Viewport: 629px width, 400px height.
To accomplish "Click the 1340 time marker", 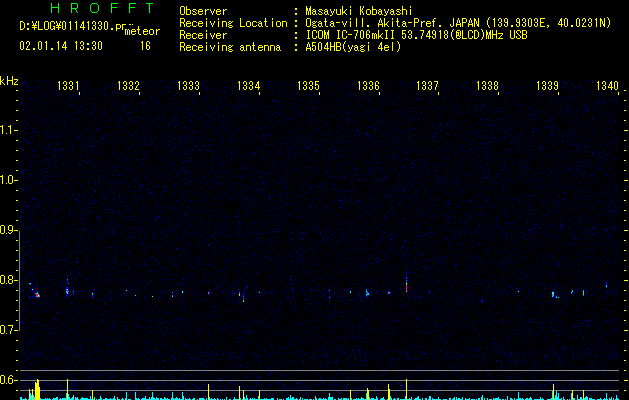I will pos(607,85).
